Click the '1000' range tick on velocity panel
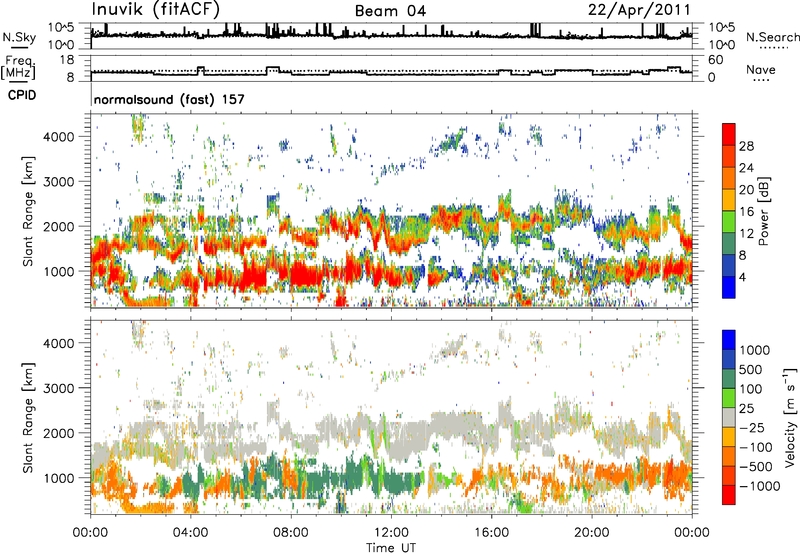 58,478
